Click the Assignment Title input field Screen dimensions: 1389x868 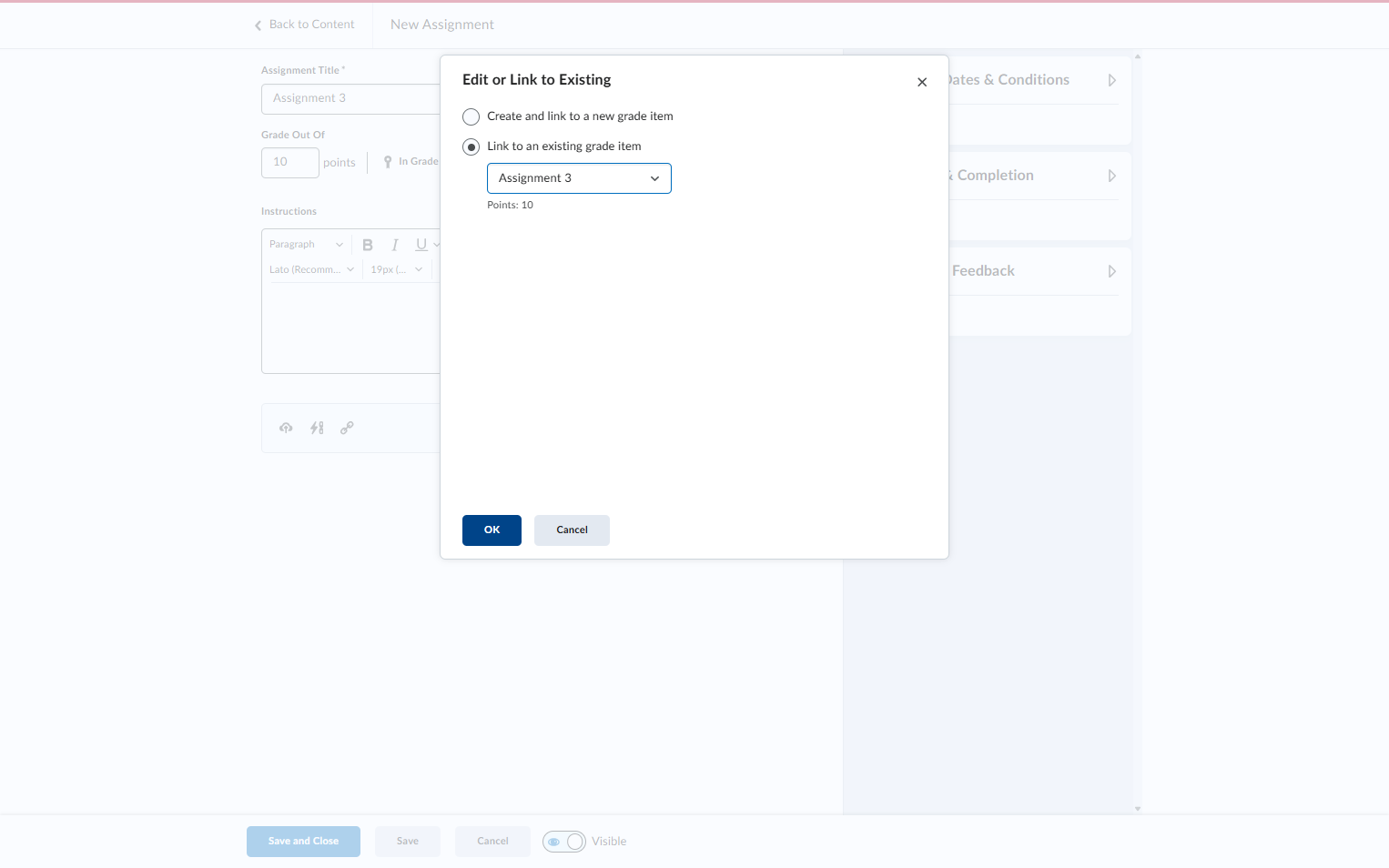[x=350, y=99]
